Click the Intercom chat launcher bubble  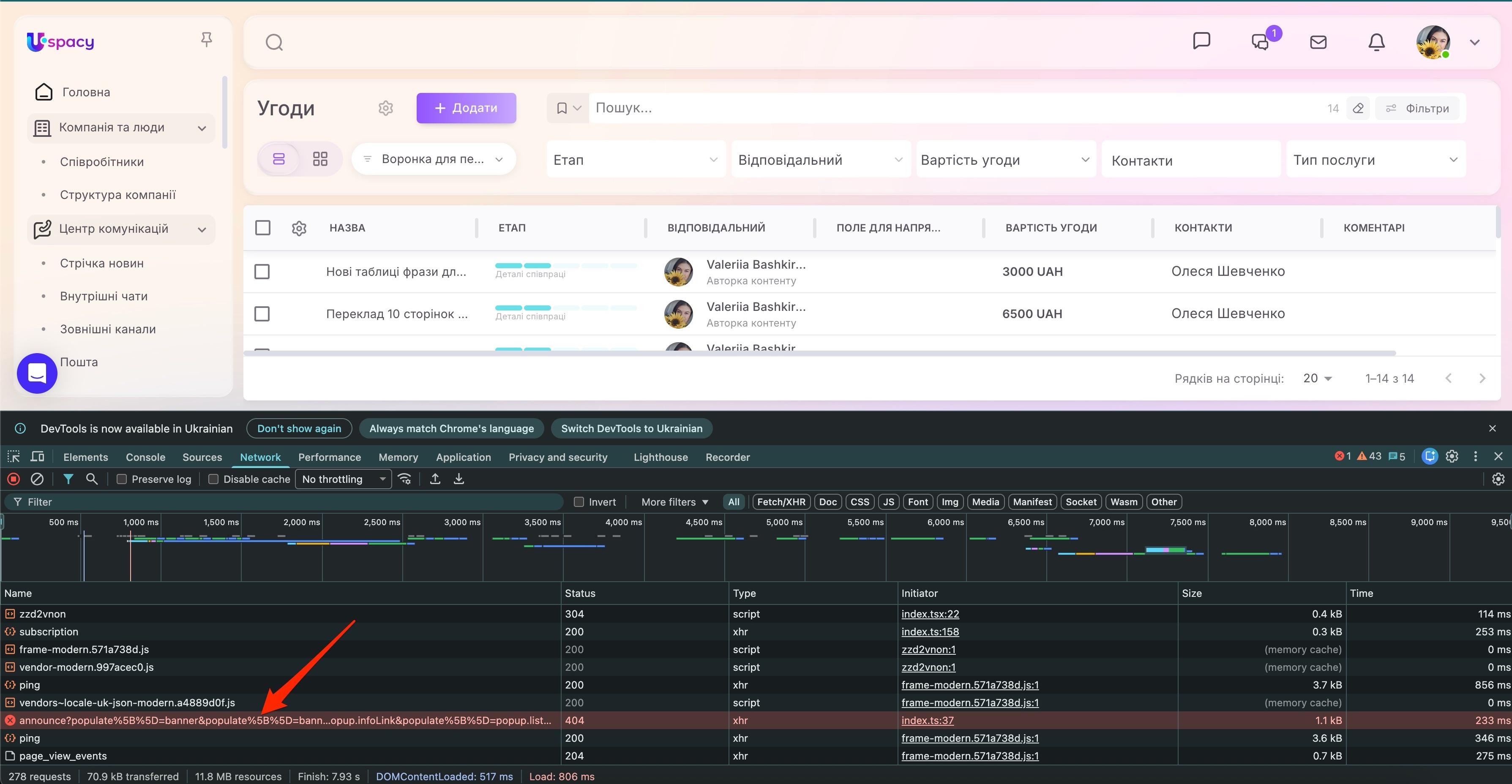tap(37, 373)
